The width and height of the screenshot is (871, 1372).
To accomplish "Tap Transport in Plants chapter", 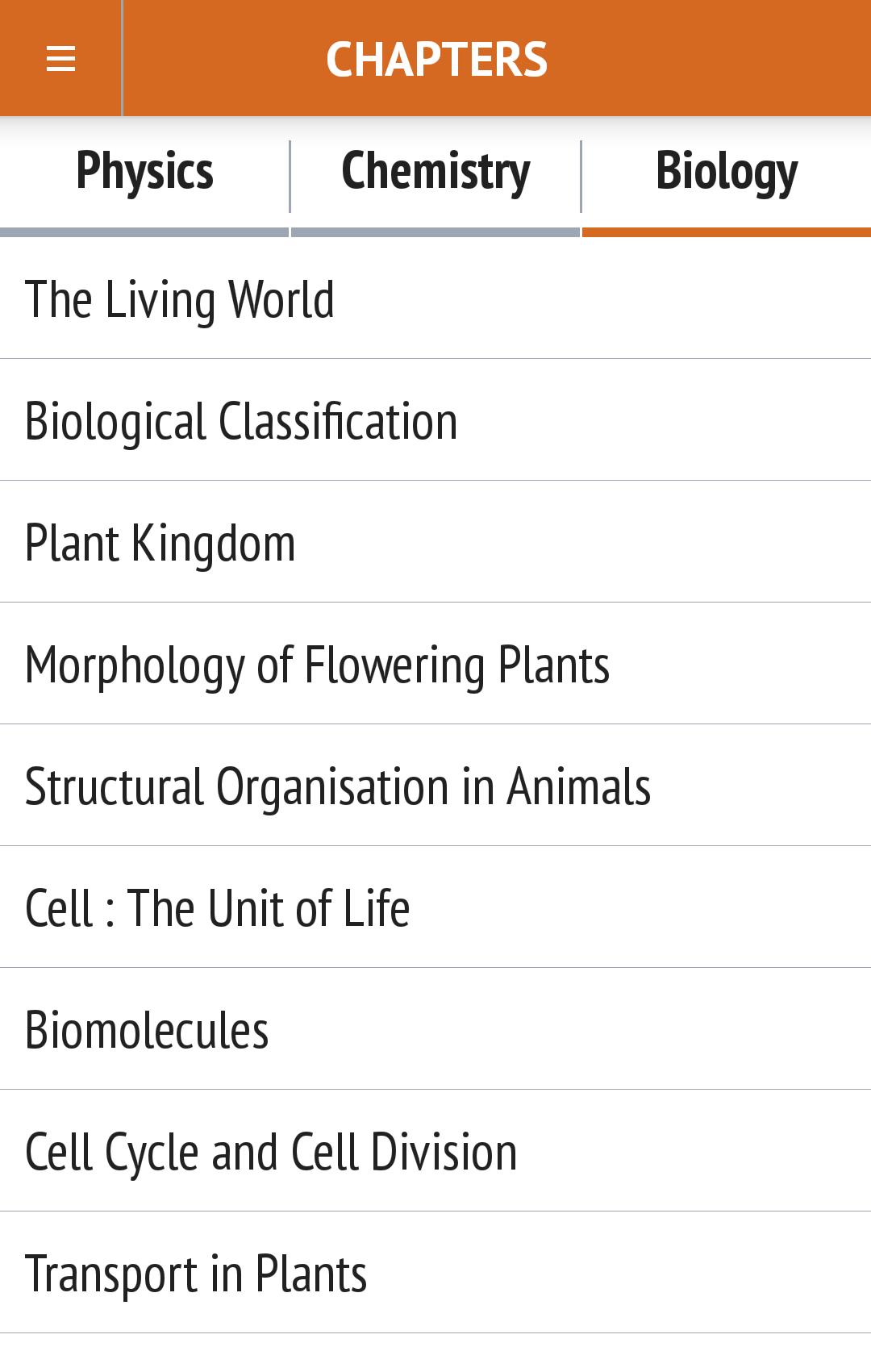I will click(196, 1274).
